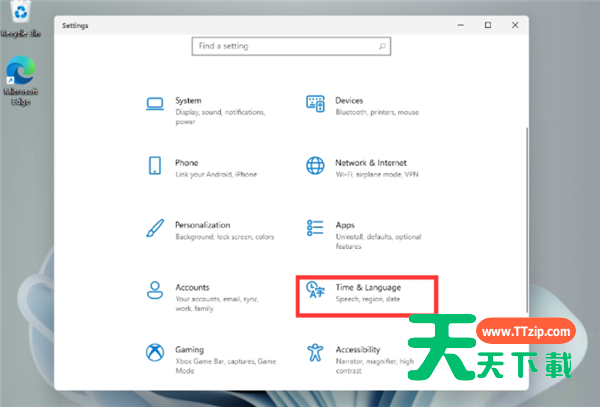Open the Time & Language icon
Viewport: 600px width, 407px height.
[315, 290]
